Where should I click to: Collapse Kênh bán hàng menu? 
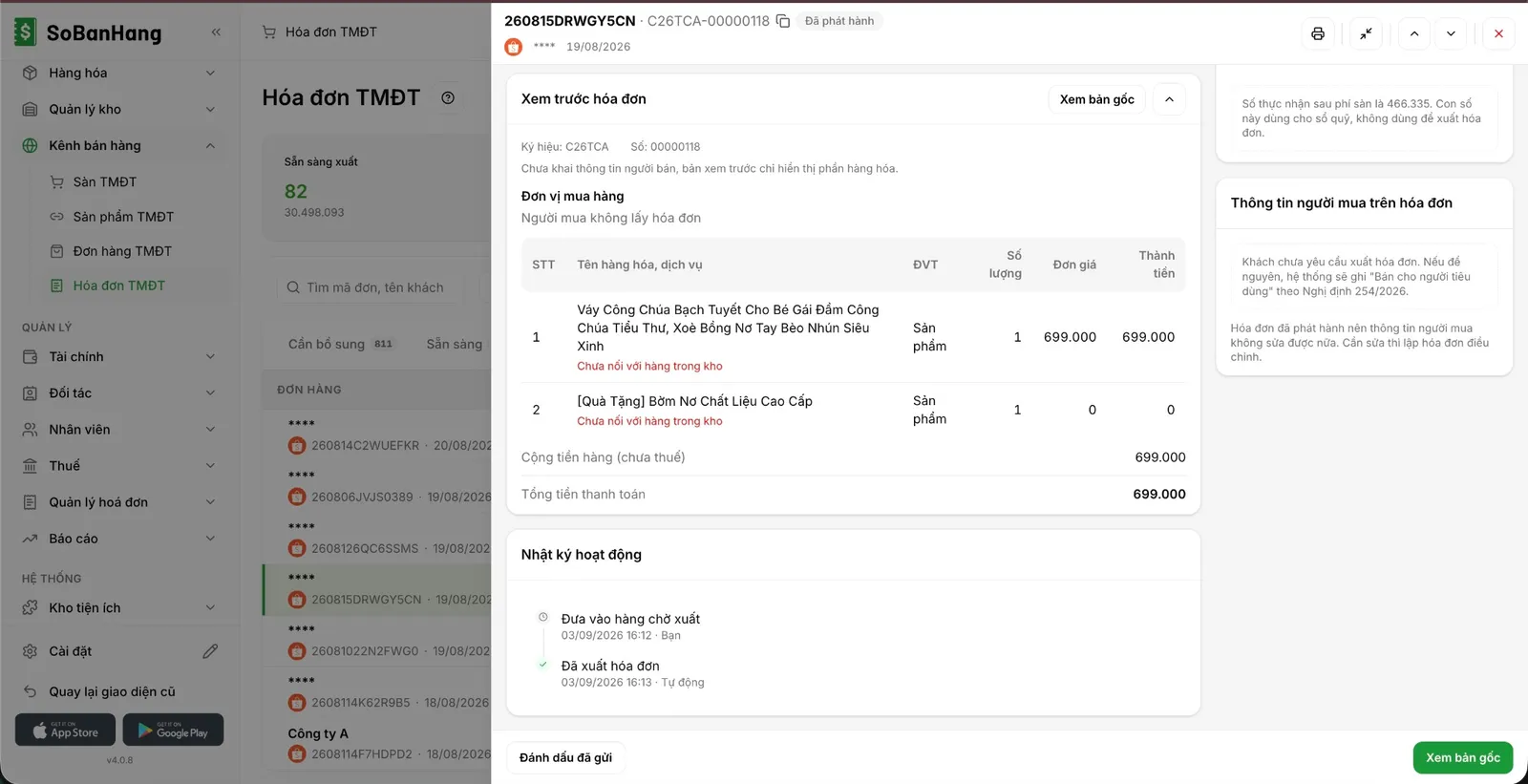210,146
